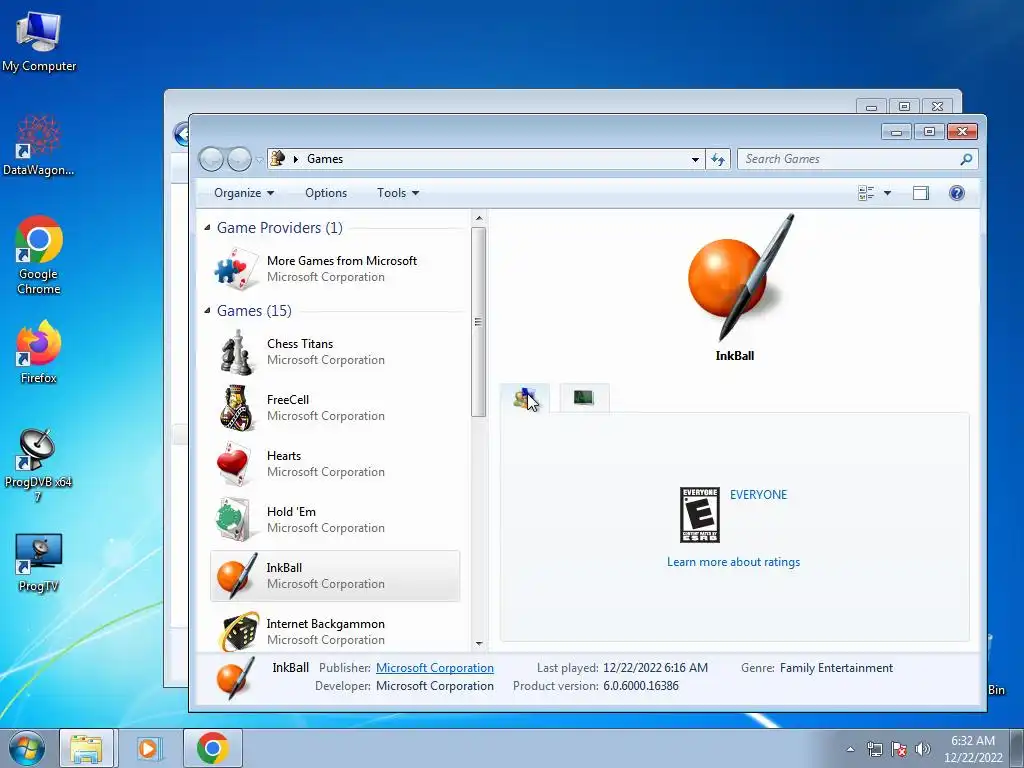Click the volume speaker tray icon
1024x768 pixels.
[922, 749]
